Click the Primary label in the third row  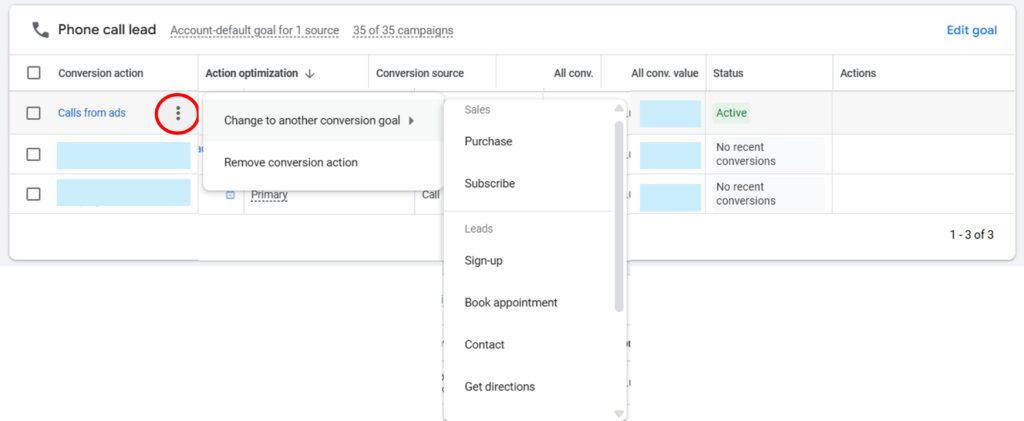tap(269, 195)
